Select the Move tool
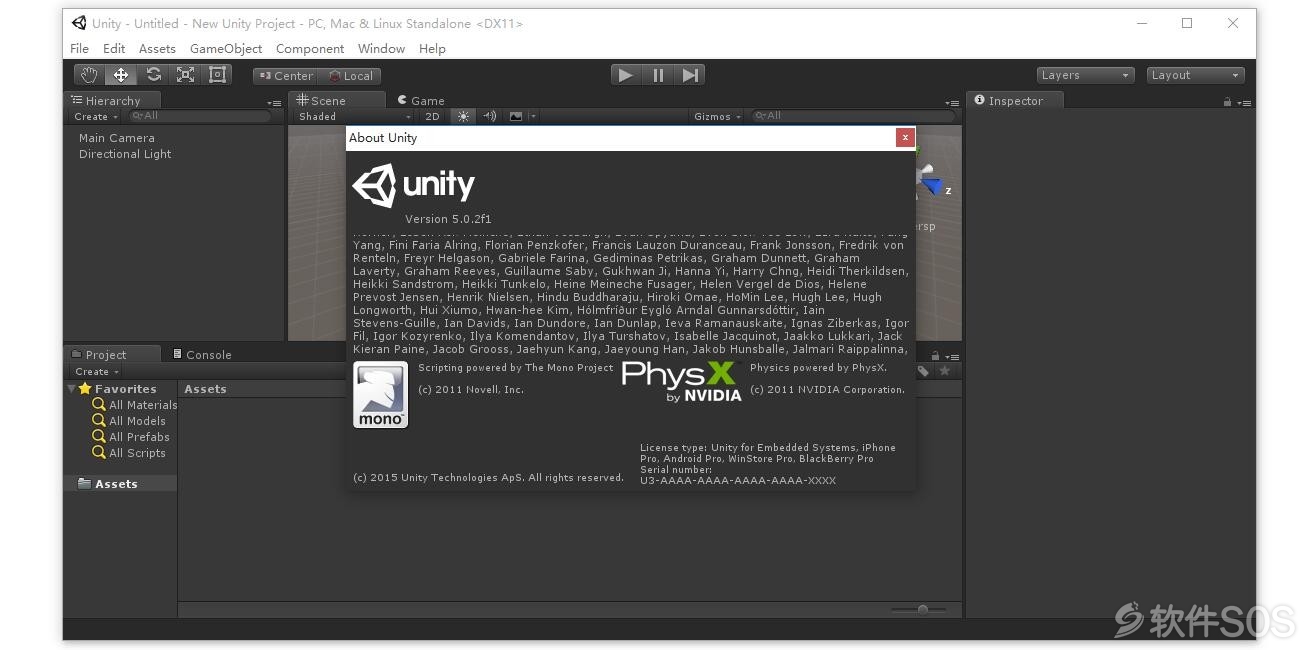 click(121, 75)
